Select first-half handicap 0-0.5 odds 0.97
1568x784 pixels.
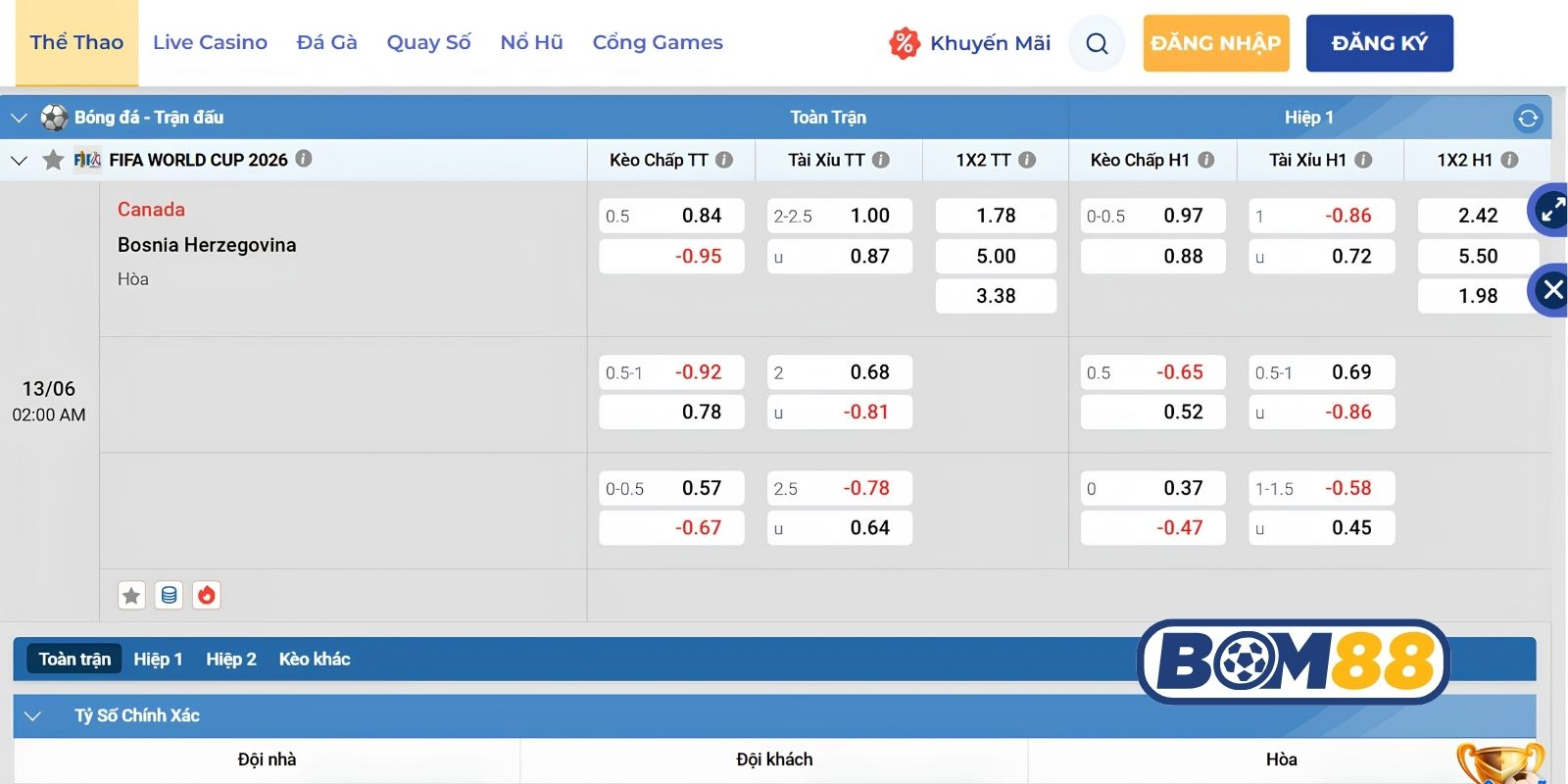(x=1152, y=216)
